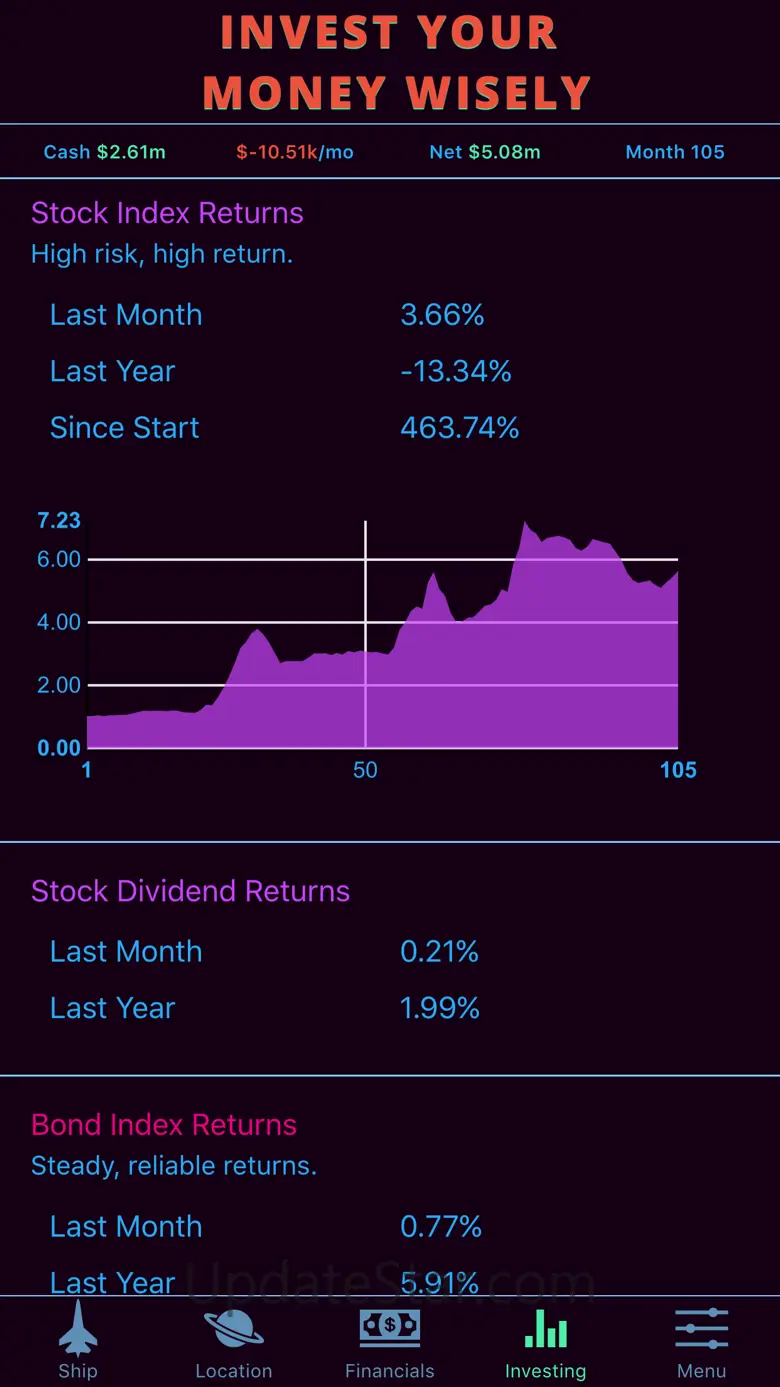
Task: Tap the 105 end label on chart axis
Action: point(678,770)
